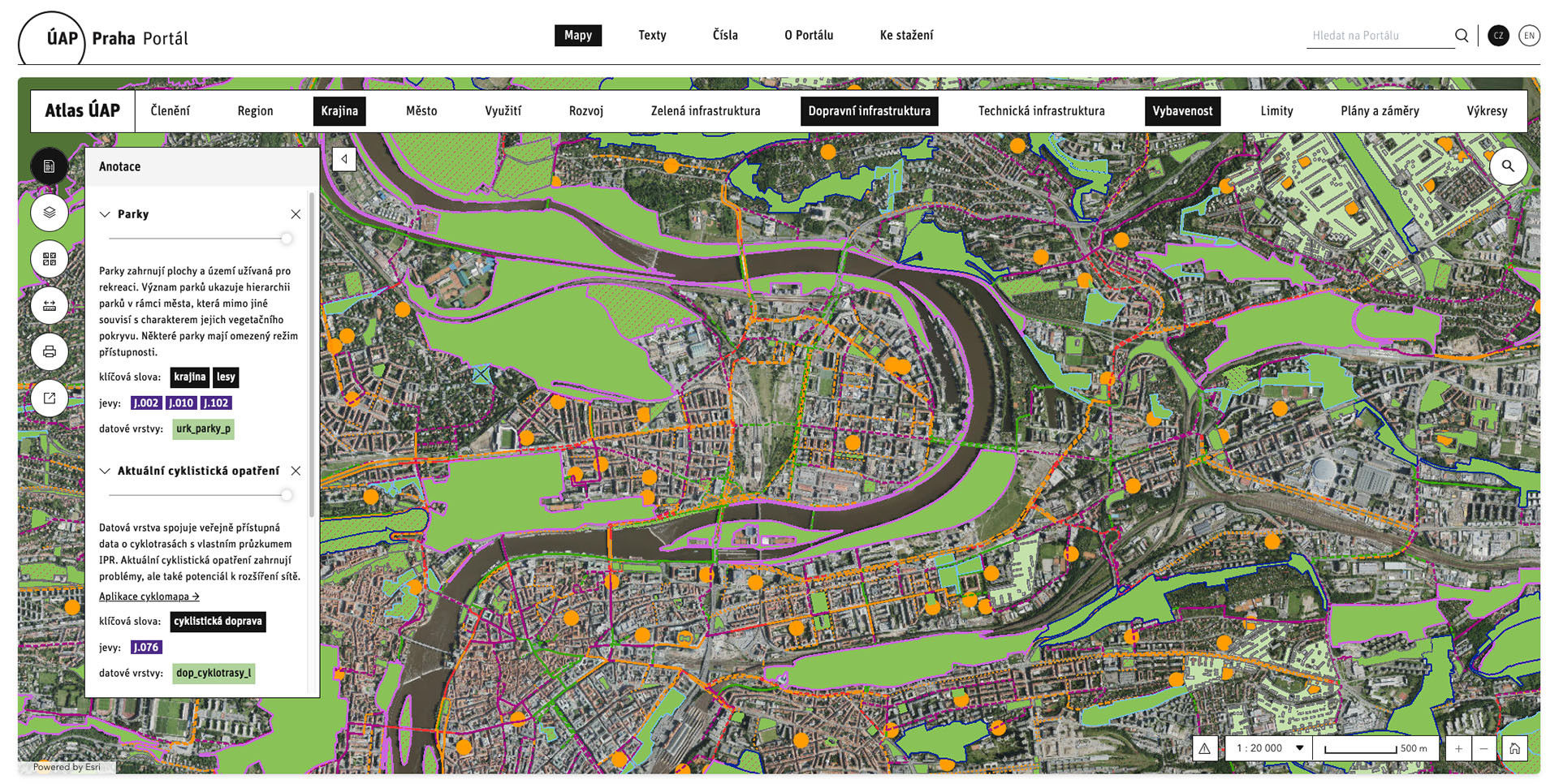
Task: Open the basemap gallery grid icon
Action: [x=50, y=259]
